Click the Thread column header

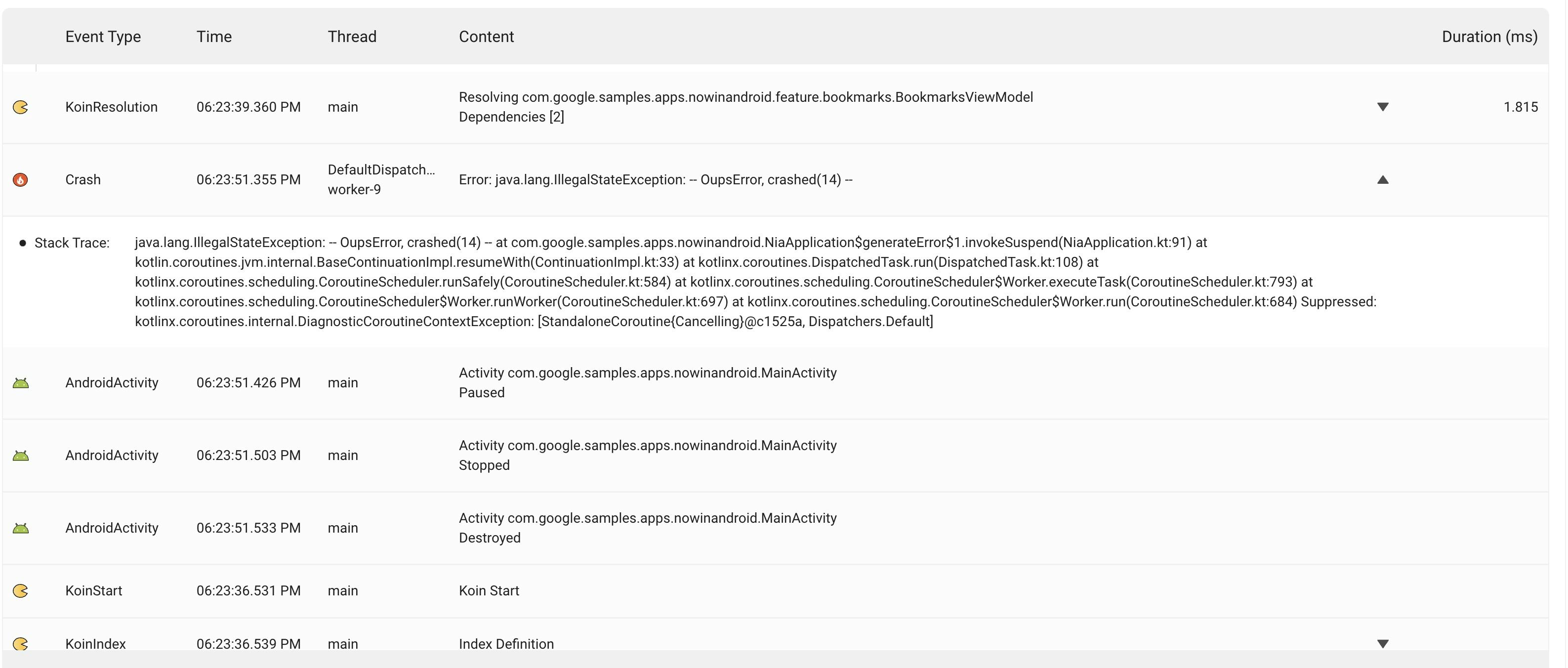(x=352, y=37)
